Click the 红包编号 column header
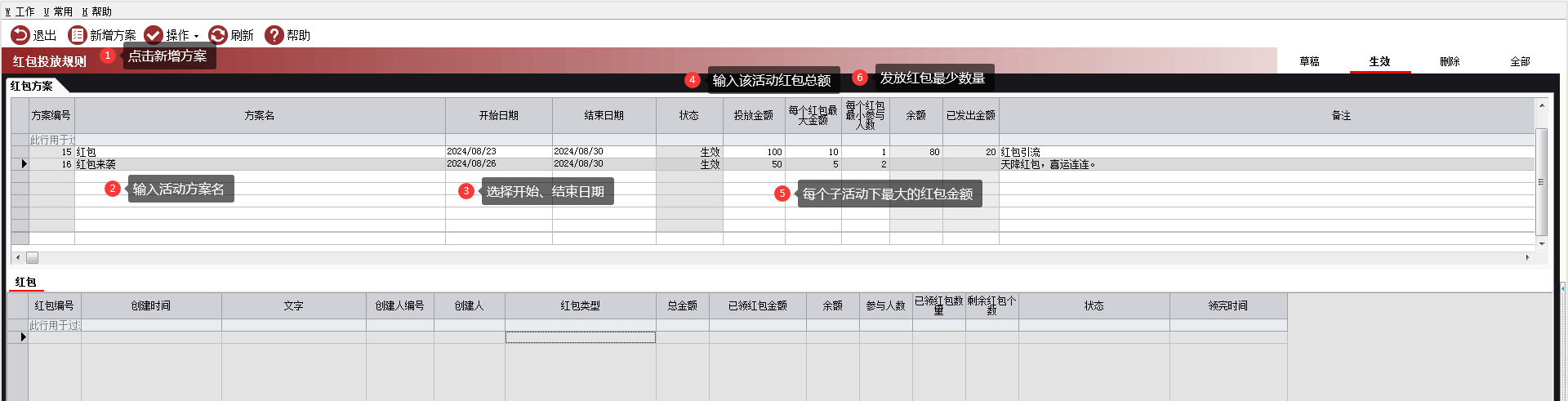 pos(55,305)
